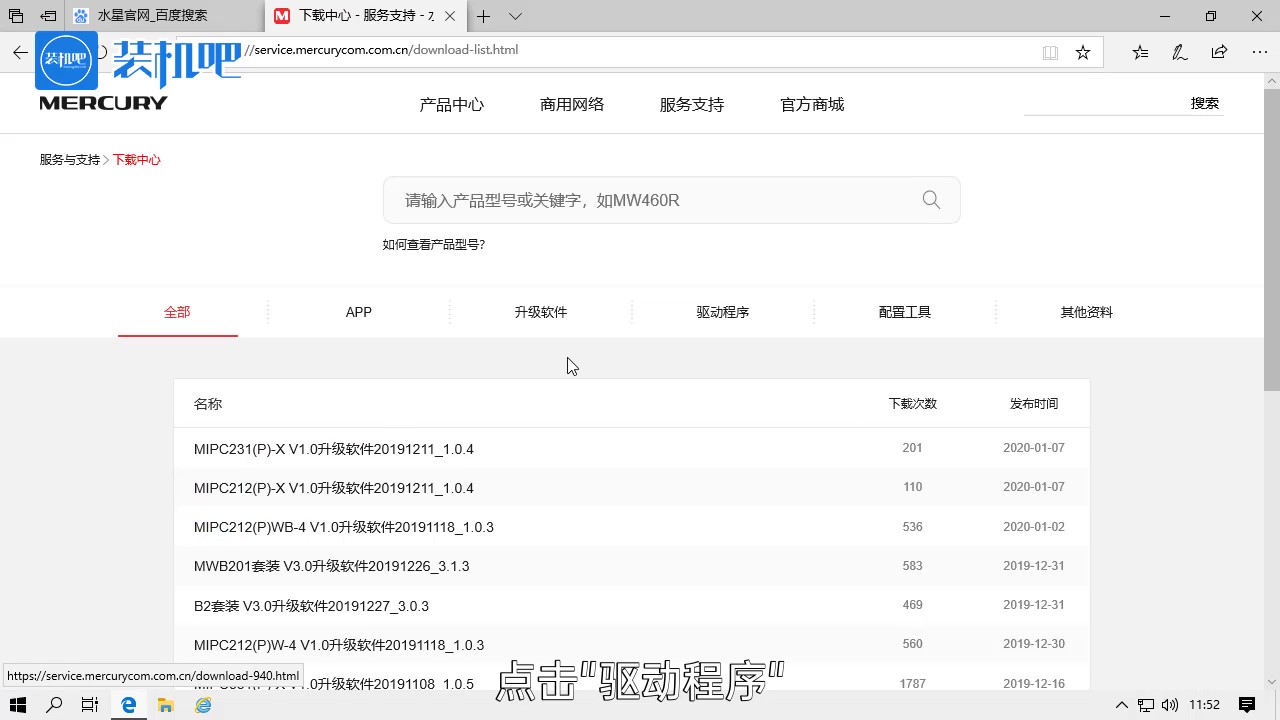Screen dimensions: 1280x720
Task: Start a Web Note with the pen icon
Action: pos(1179,51)
